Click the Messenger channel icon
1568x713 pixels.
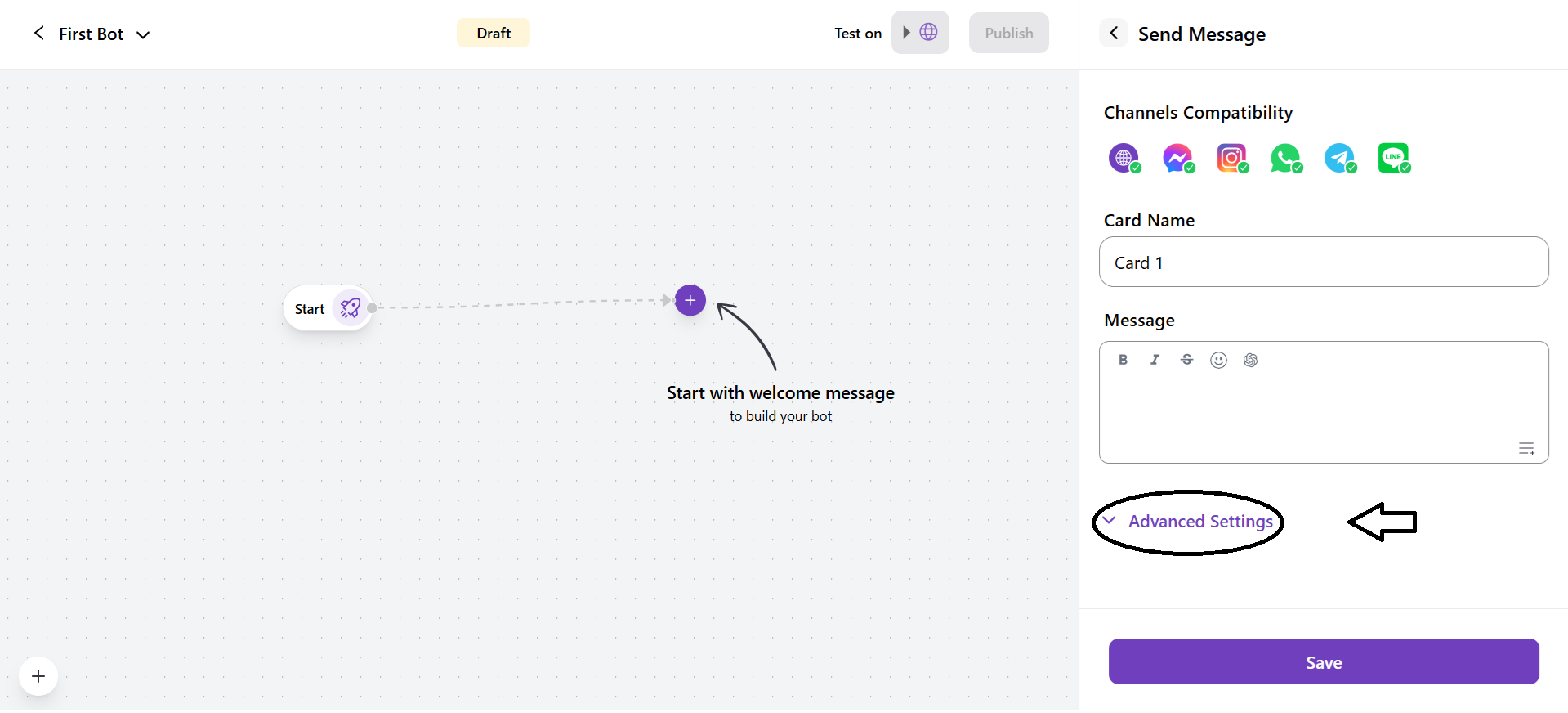[x=1177, y=158]
